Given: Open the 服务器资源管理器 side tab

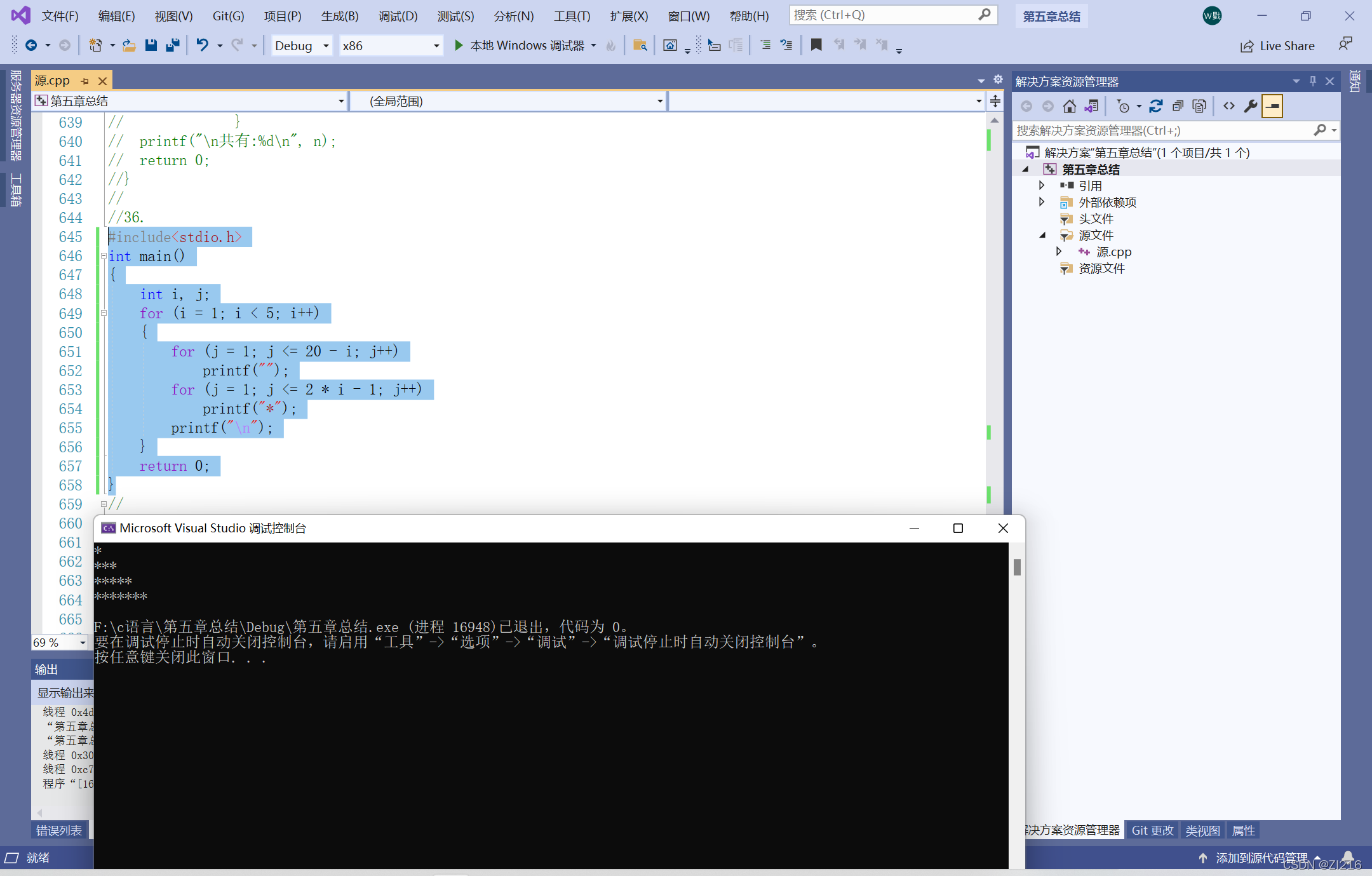Looking at the screenshot, I should 15,115.
